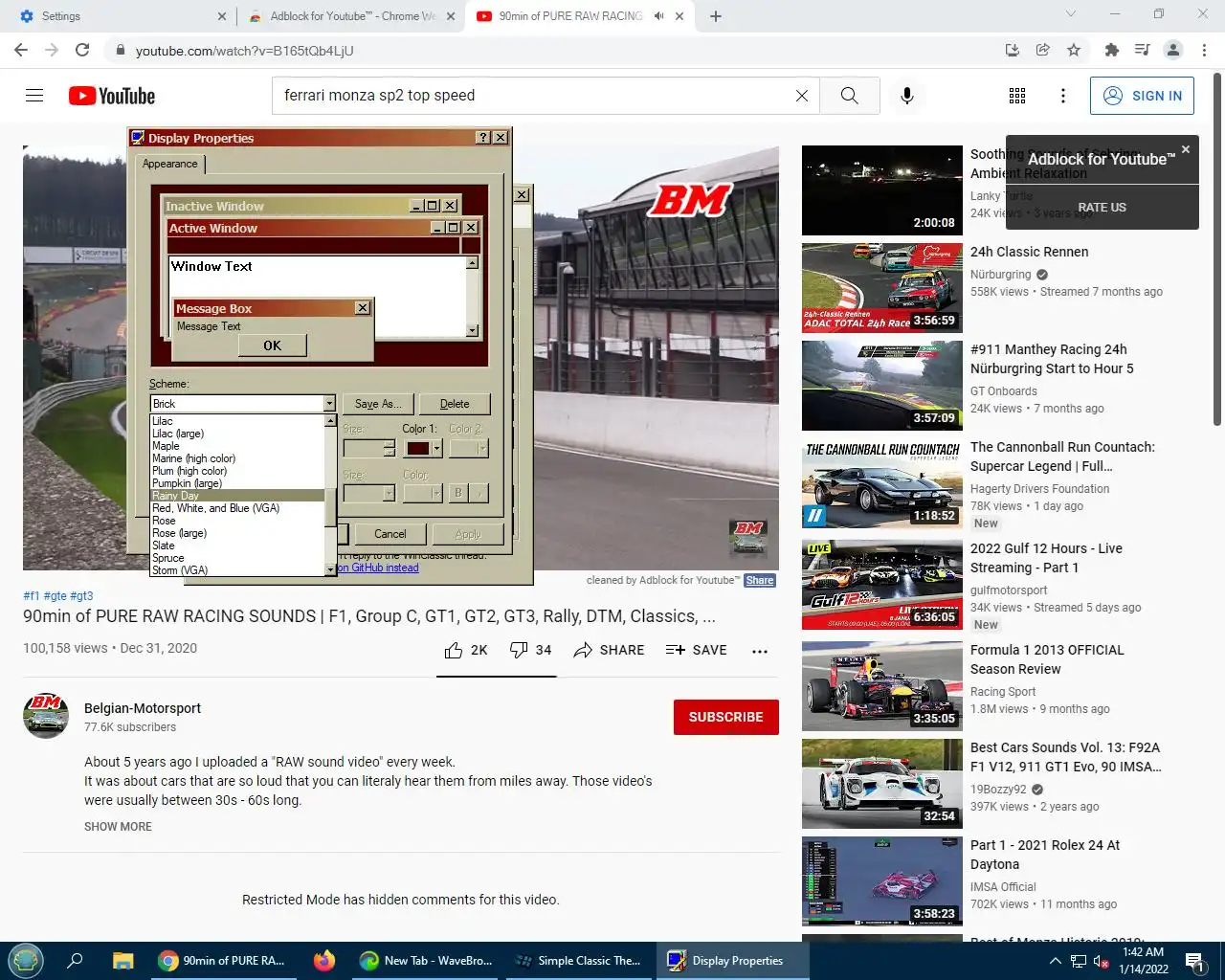
Task: Open YouTube settings three-dot menu
Action: [x=1063, y=96]
